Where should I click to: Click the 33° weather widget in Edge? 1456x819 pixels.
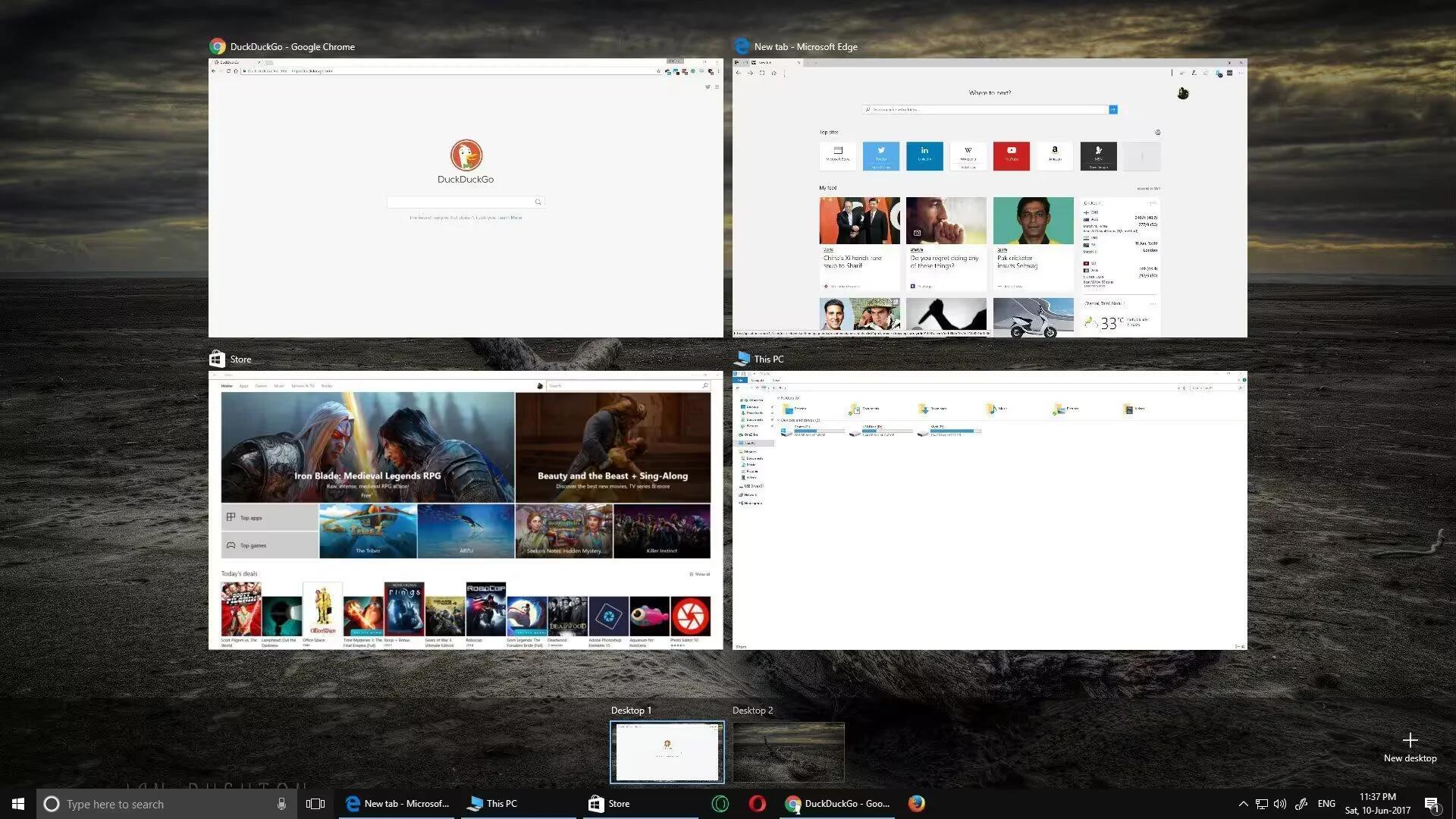click(x=1120, y=317)
